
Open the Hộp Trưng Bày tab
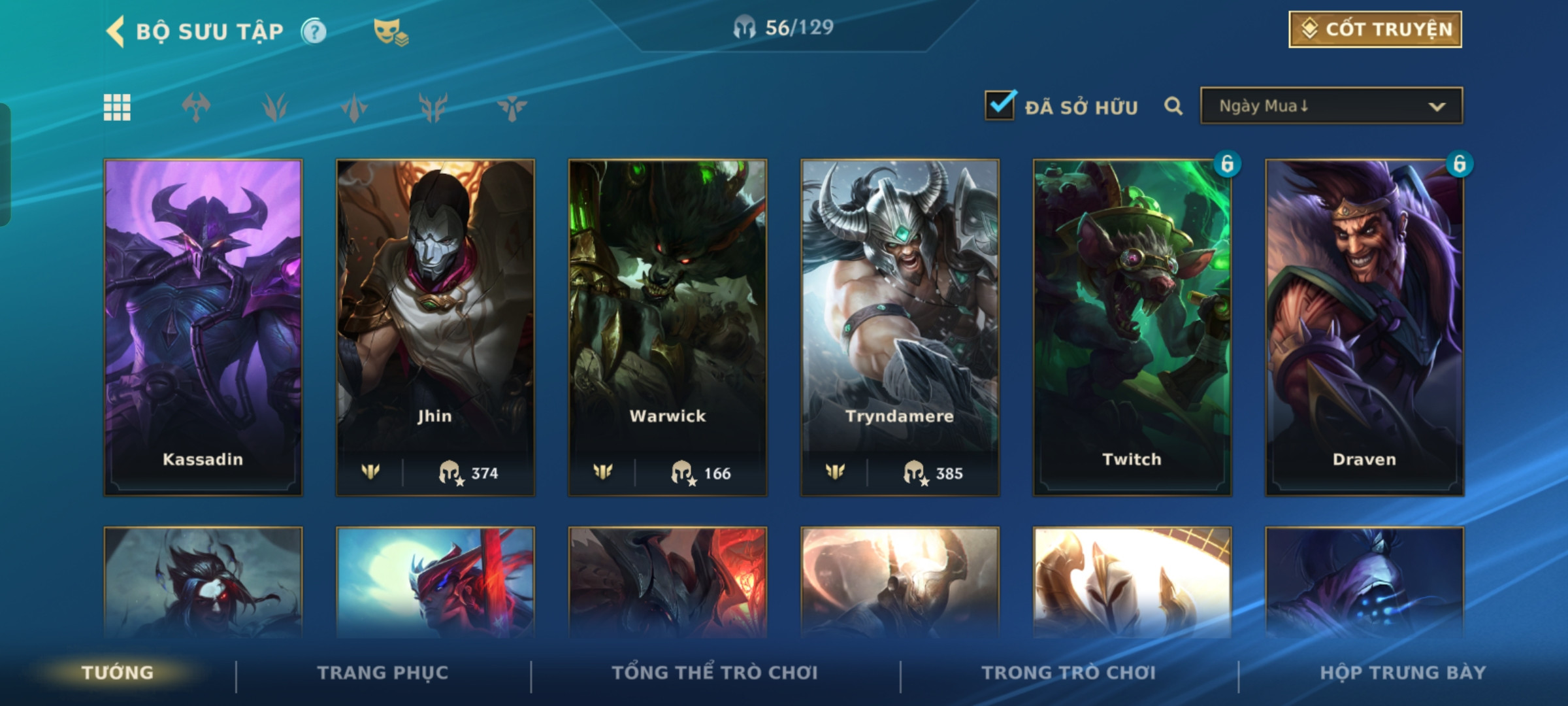pos(1403,673)
